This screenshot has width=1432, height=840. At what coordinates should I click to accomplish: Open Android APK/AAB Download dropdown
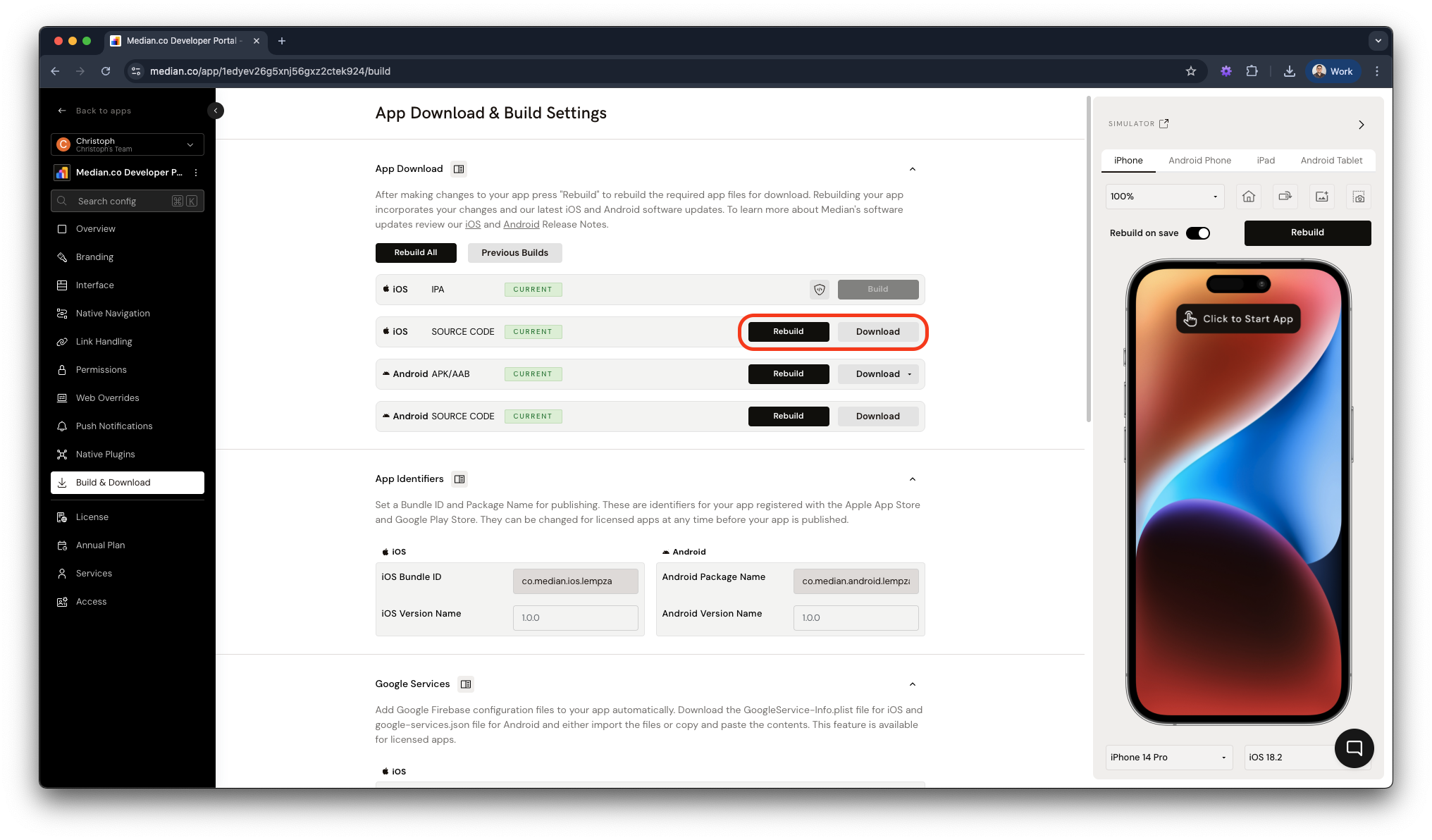point(878,374)
